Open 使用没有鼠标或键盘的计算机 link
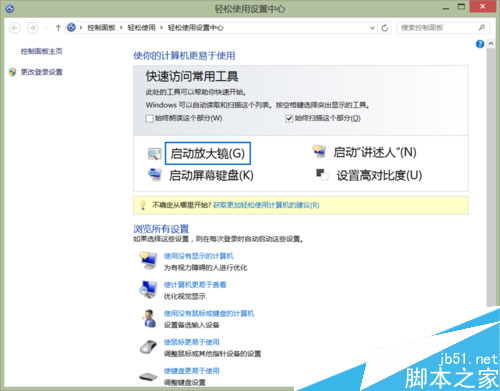Screen dimensions: 500x391 (209, 313)
